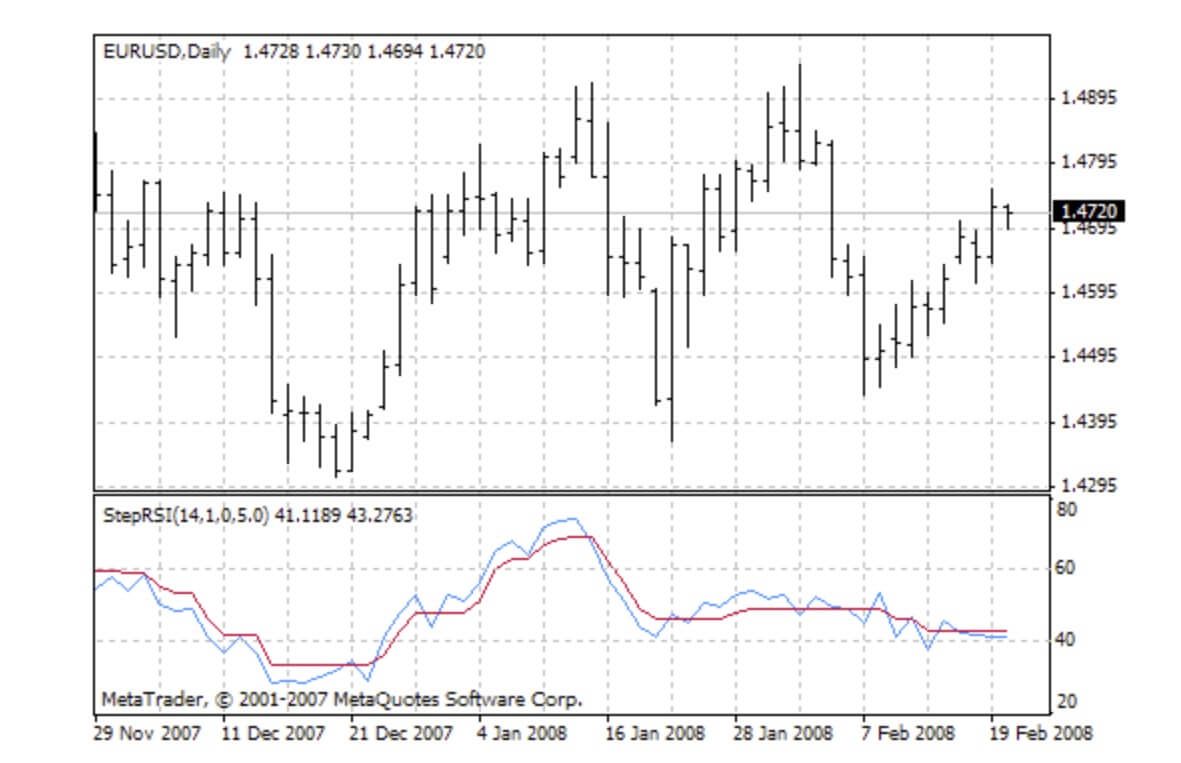Screen dimensions: 1181x763
Task: Click the 80 level on the StepRSI scale
Action: (x=1067, y=510)
